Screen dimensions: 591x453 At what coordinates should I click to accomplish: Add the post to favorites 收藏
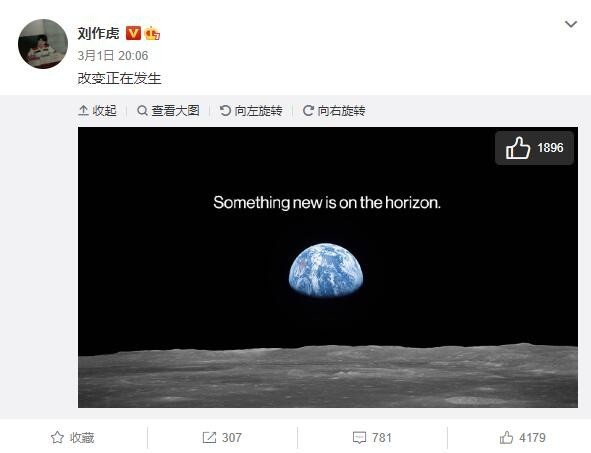pos(72,438)
